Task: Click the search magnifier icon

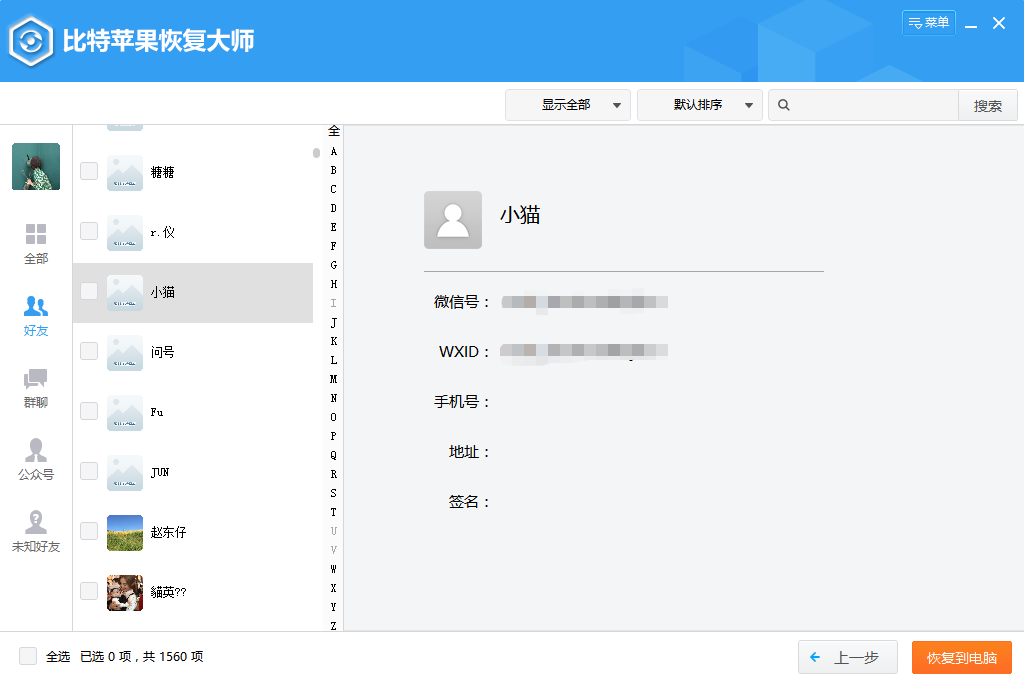Action: coord(784,105)
